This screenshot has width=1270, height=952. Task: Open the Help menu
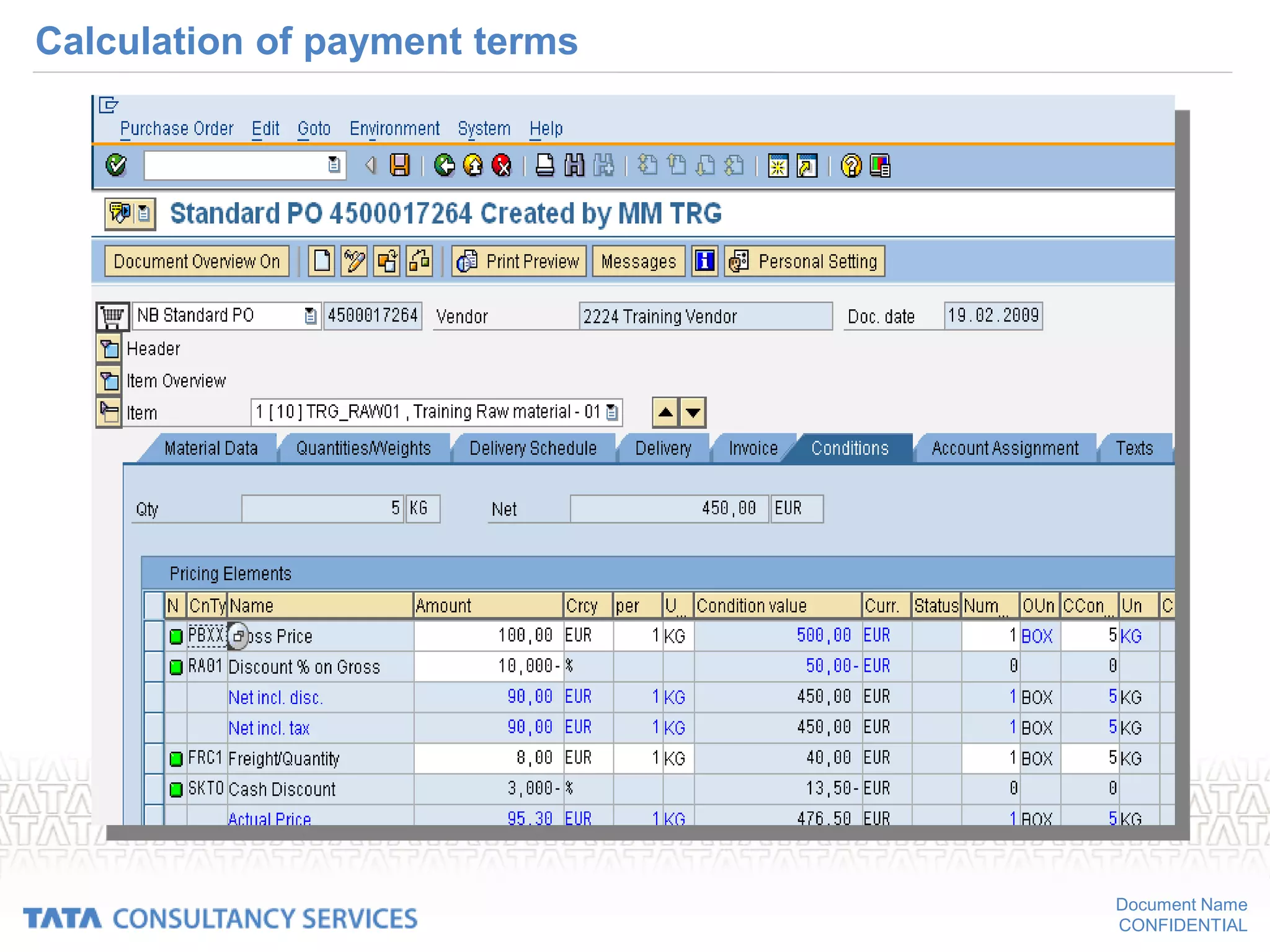pyautogui.click(x=546, y=129)
